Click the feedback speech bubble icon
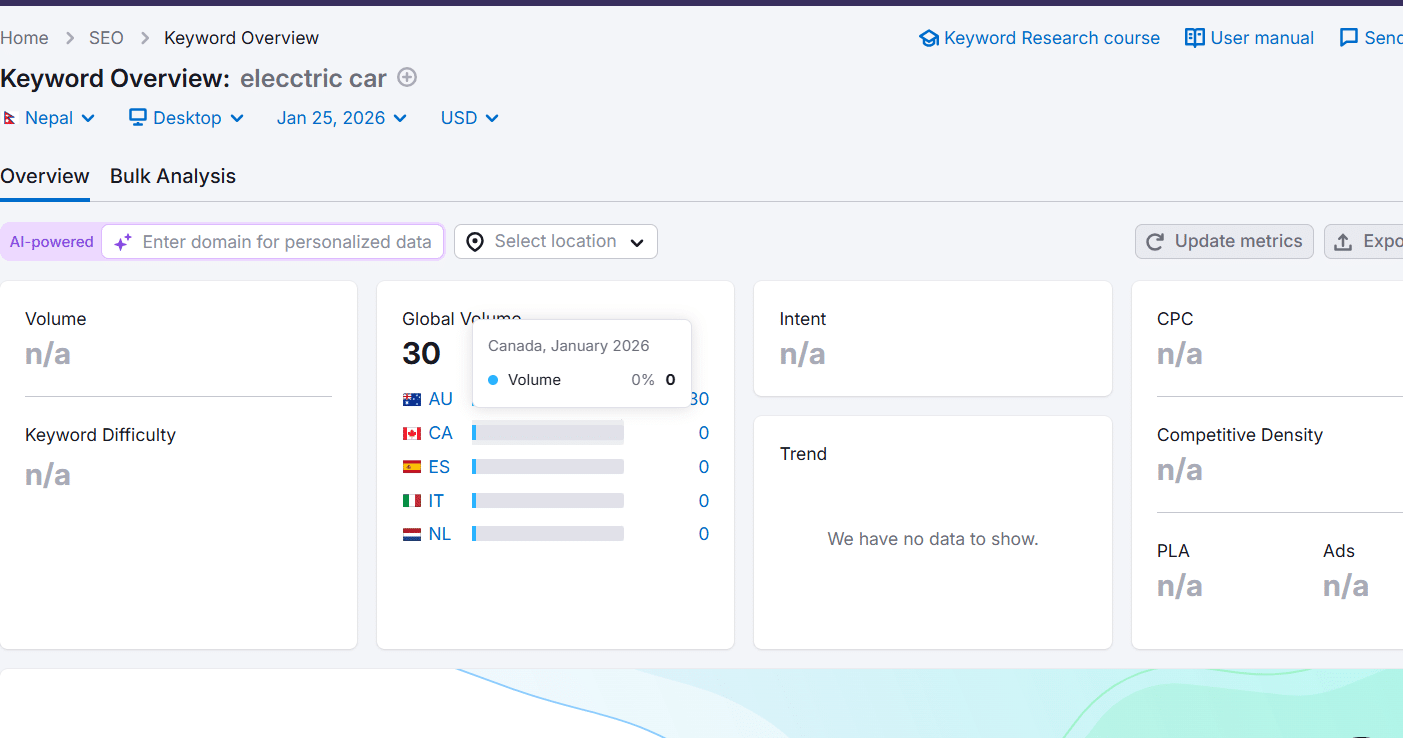 (1349, 38)
